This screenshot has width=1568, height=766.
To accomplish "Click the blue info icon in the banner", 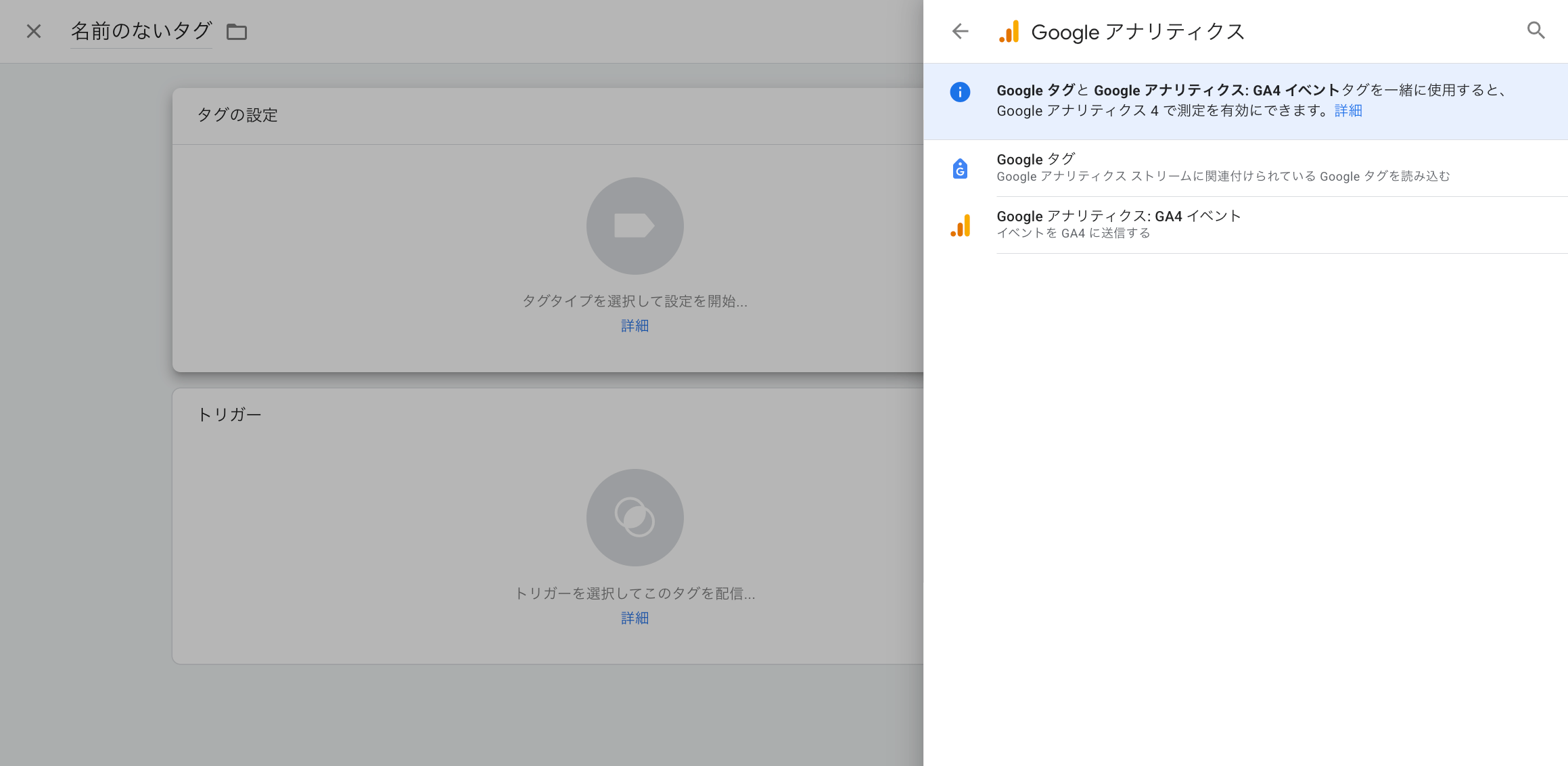I will tap(960, 92).
